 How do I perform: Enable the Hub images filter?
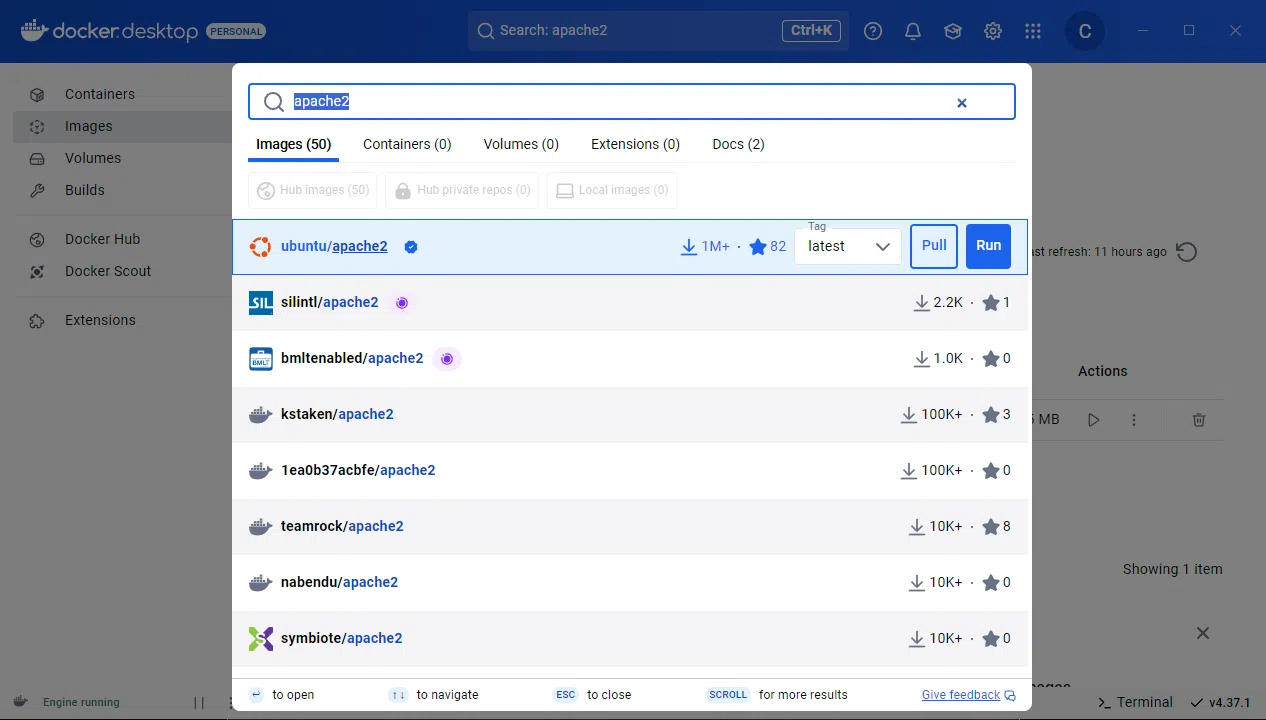(x=312, y=190)
